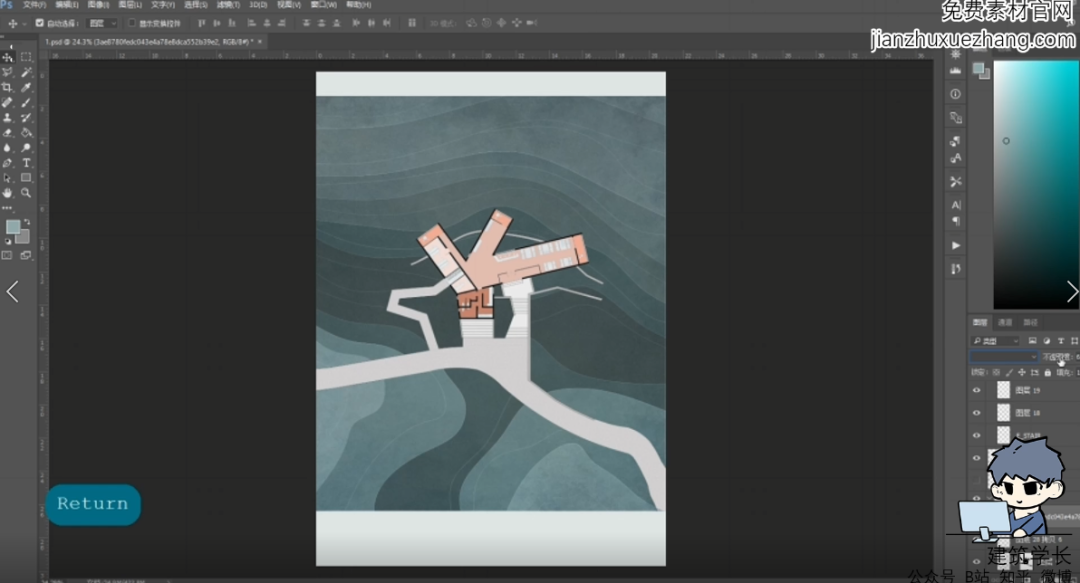Viewport: 1080px width, 583px height.
Task: Open the 窗口 menu
Action: (324, 5)
